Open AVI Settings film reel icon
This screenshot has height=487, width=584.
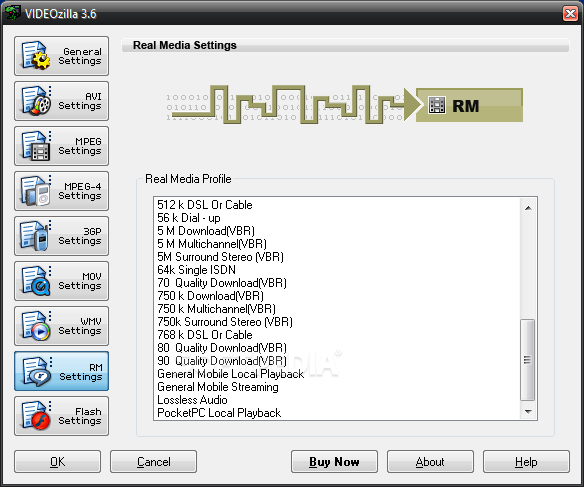coord(36,101)
